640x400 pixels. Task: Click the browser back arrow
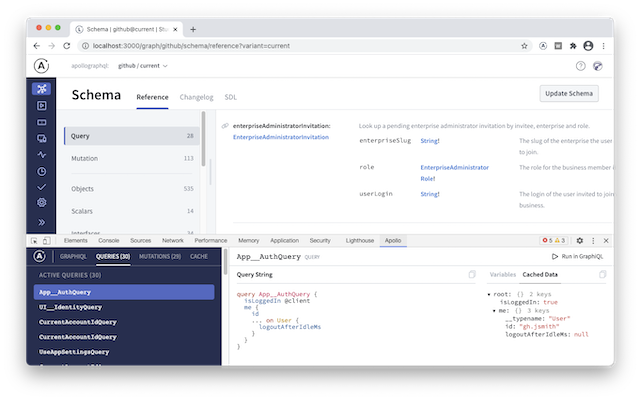click(37, 46)
